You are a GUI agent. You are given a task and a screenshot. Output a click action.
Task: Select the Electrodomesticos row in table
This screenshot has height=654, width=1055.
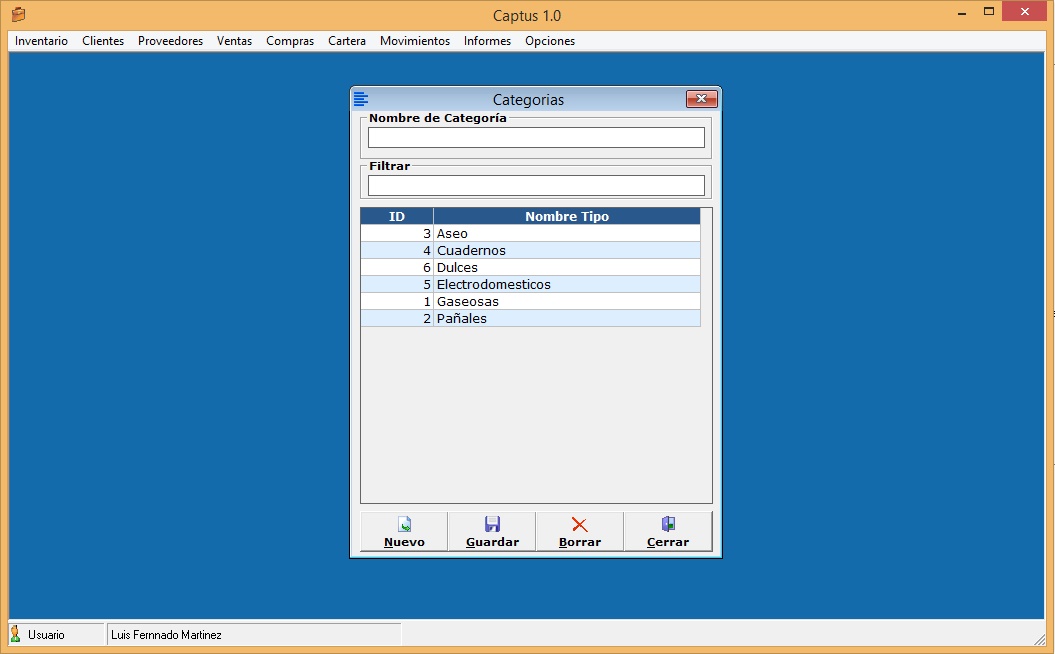pos(530,284)
